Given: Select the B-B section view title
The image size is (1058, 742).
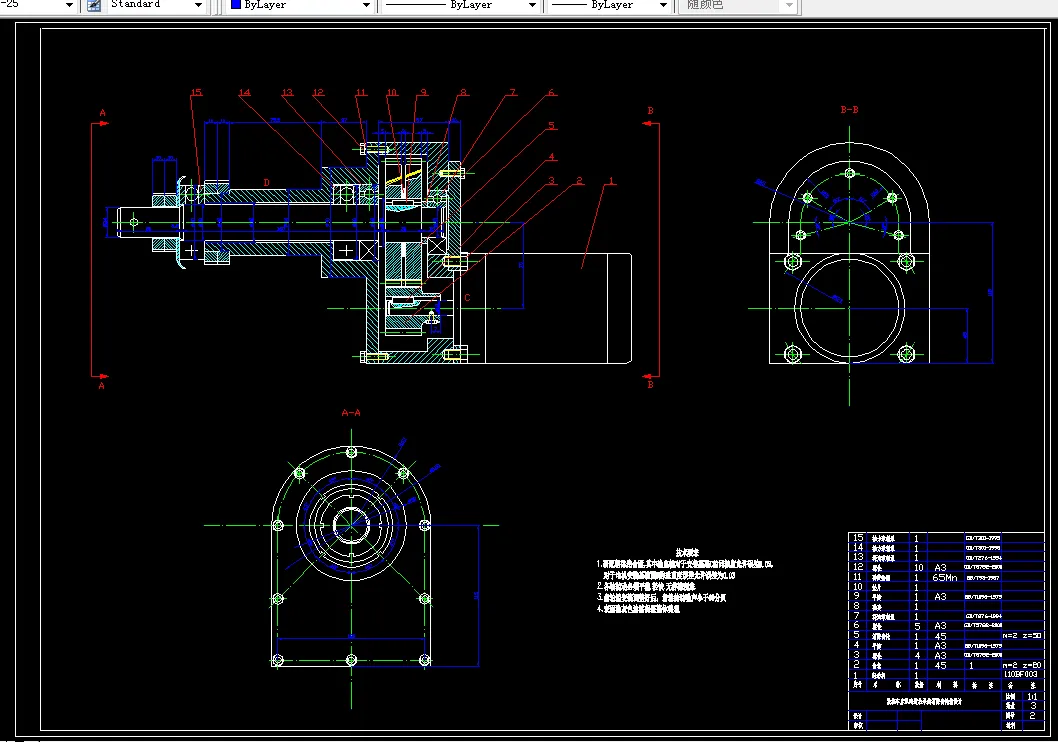Looking at the screenshot, I should click(850, 109).
